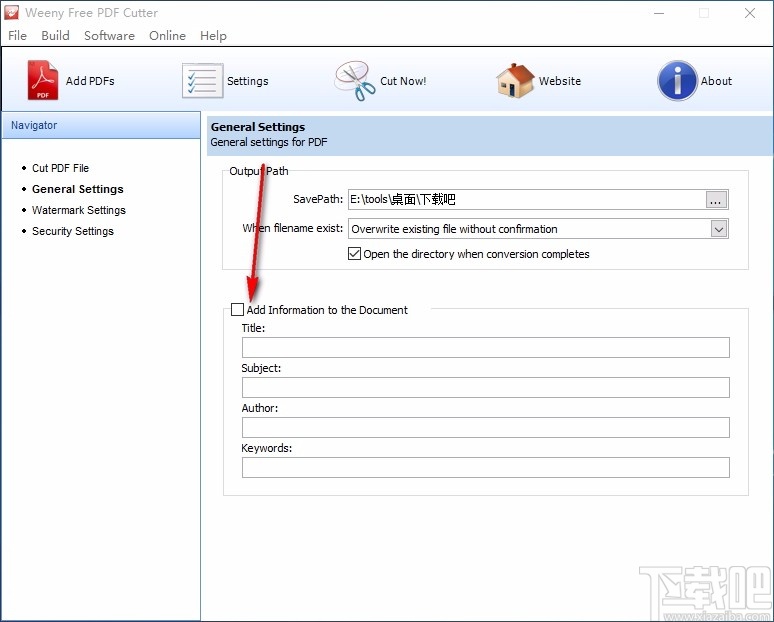The image size is (774, 622).
Task: Expand the When filename exist dropdown arrow
Action: pyautogui.click(x=719, y=229)
